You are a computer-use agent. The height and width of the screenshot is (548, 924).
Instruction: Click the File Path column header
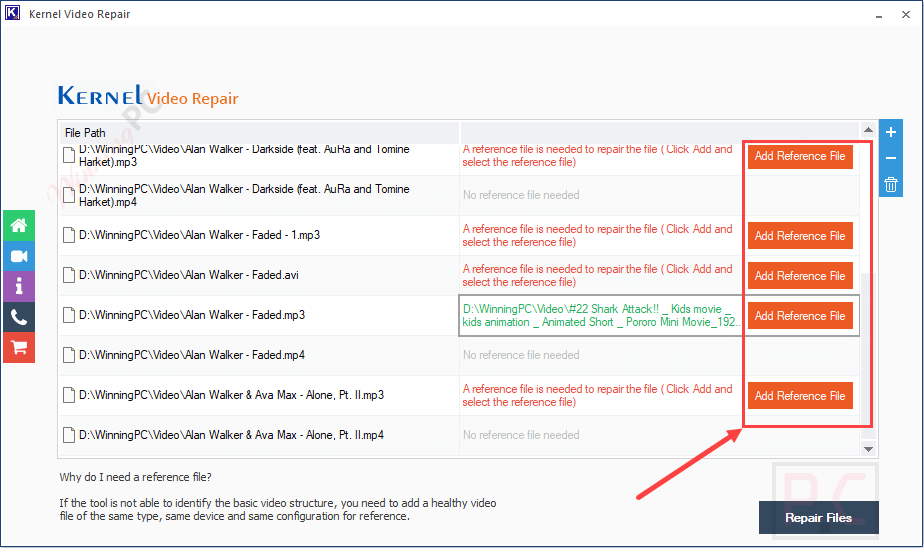coord(259,133)
